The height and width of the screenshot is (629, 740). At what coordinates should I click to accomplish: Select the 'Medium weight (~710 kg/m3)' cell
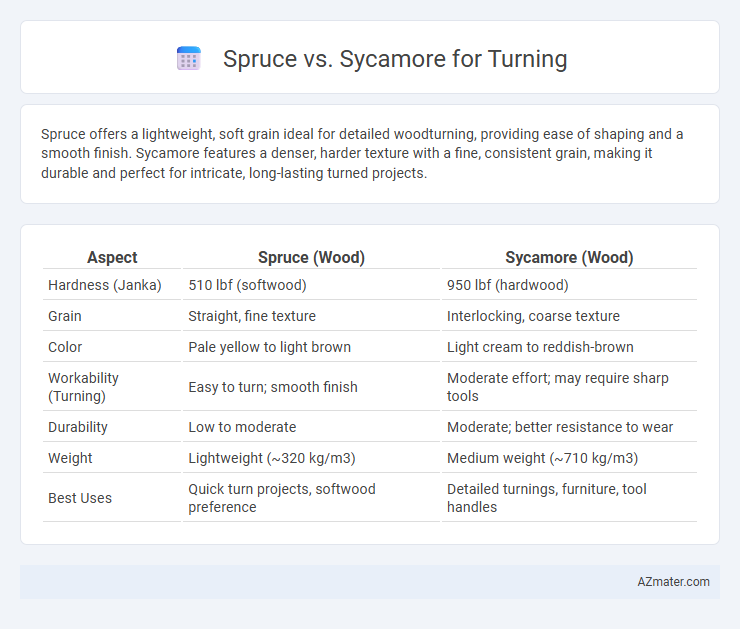[x=569, y=458]
